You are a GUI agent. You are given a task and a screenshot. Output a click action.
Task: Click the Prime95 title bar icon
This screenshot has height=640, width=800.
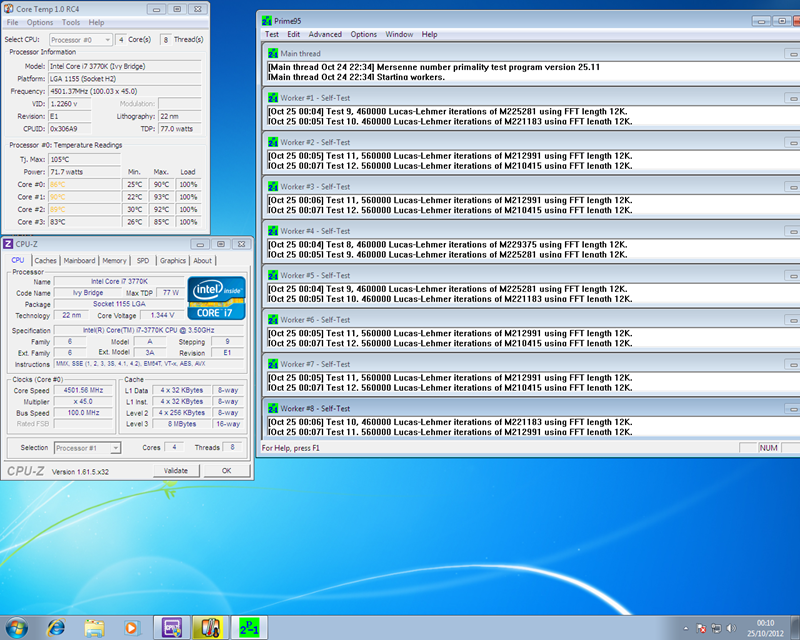pos(267,21)
